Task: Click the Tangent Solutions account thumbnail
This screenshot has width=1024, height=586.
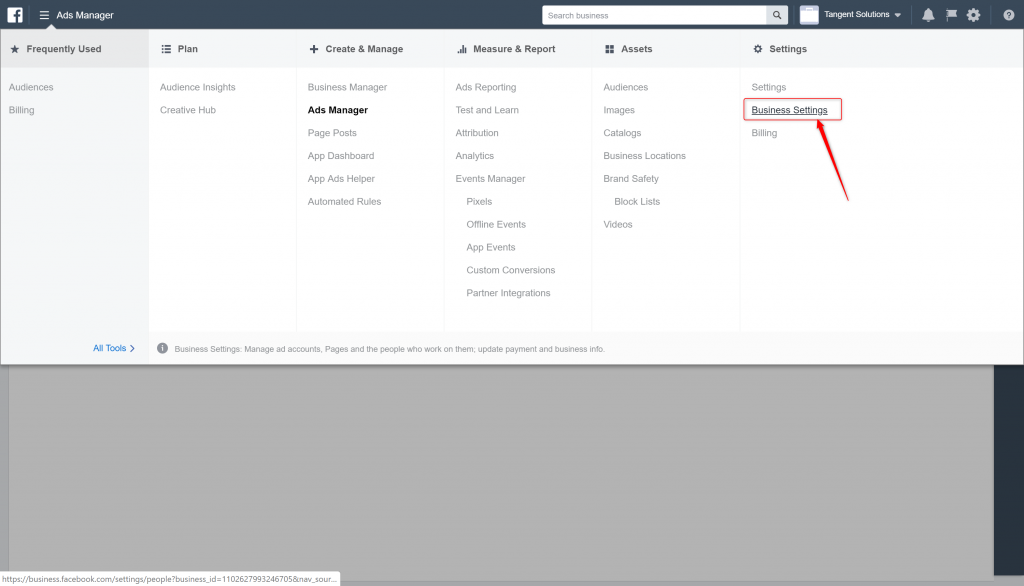Action: point(809,14)
